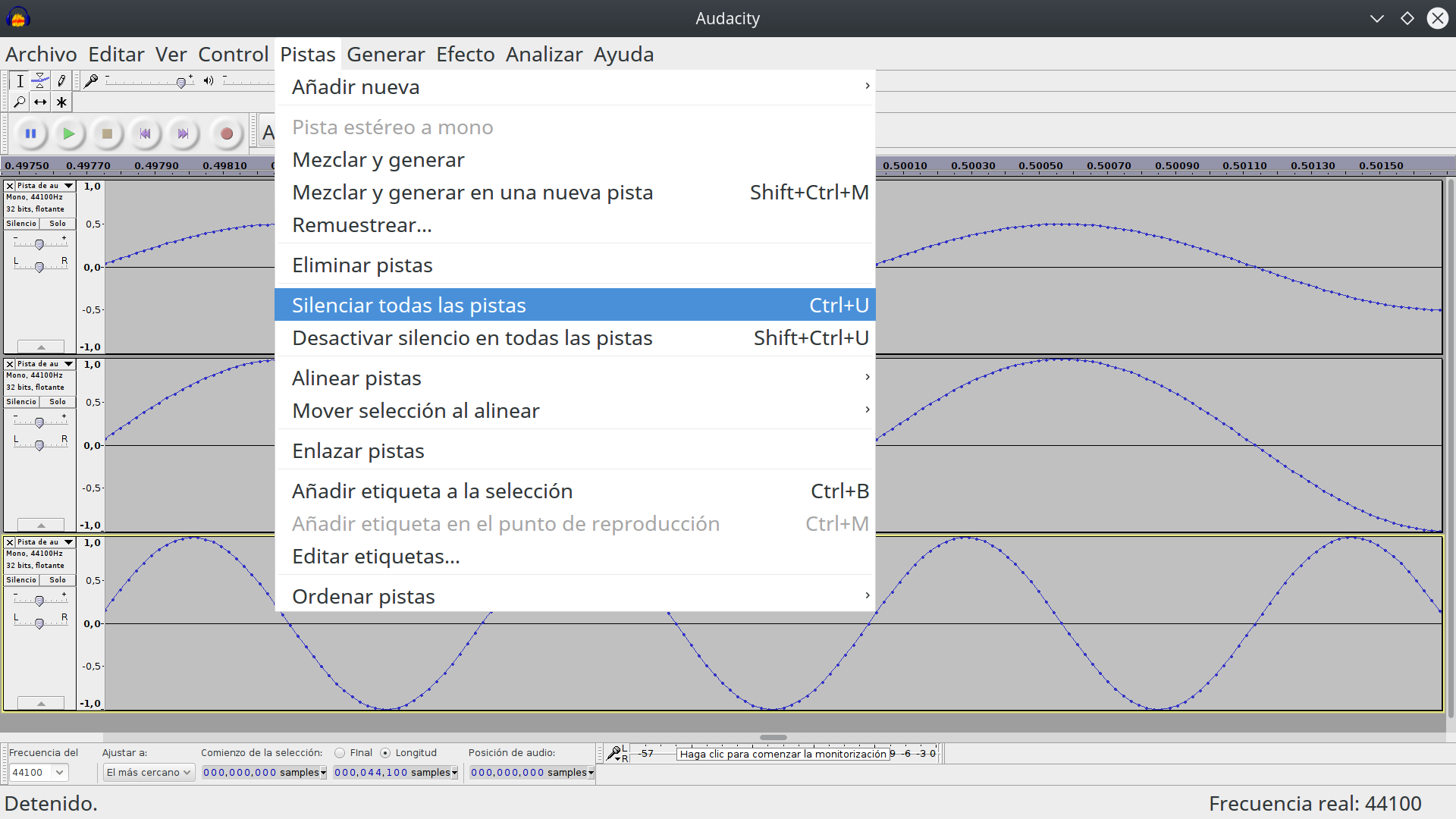Click 'Haga clic para comenzar la monitorización'
The width and height of the screenshot is (1456, 819).
point(783,754)
